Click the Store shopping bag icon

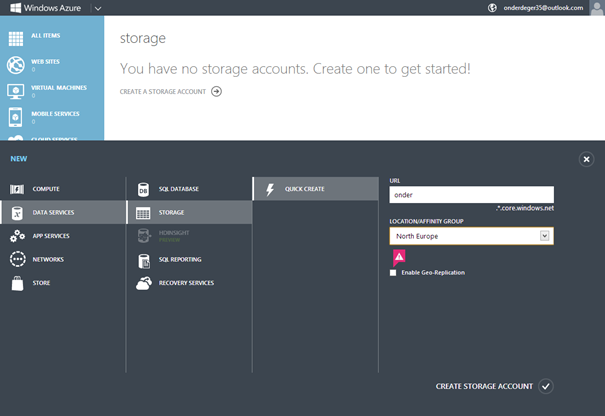click(x=17, y=283)
